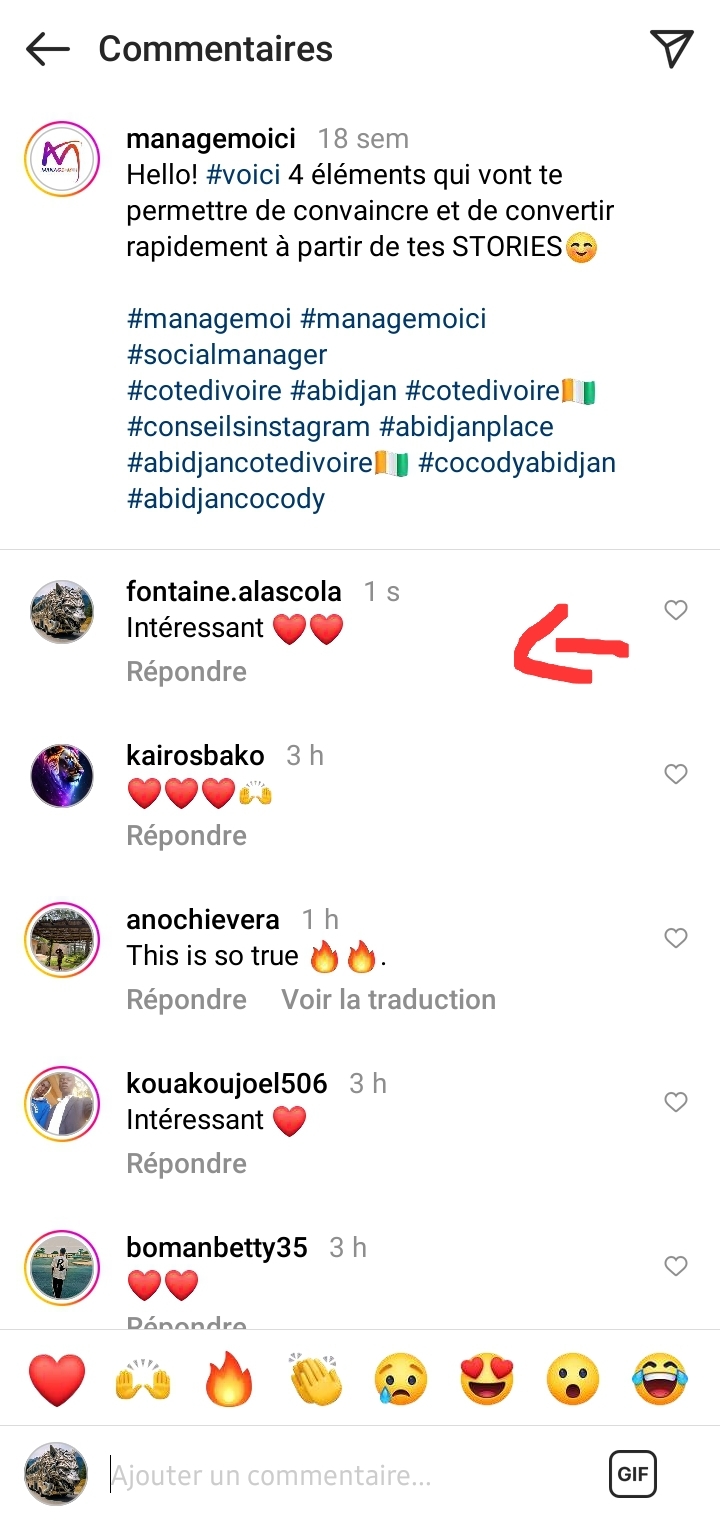Image resolution: width=720 pixels, height=1522 pixels.
Task: Open the #conseilsinstagram hashtag
Action: (249, 427)
